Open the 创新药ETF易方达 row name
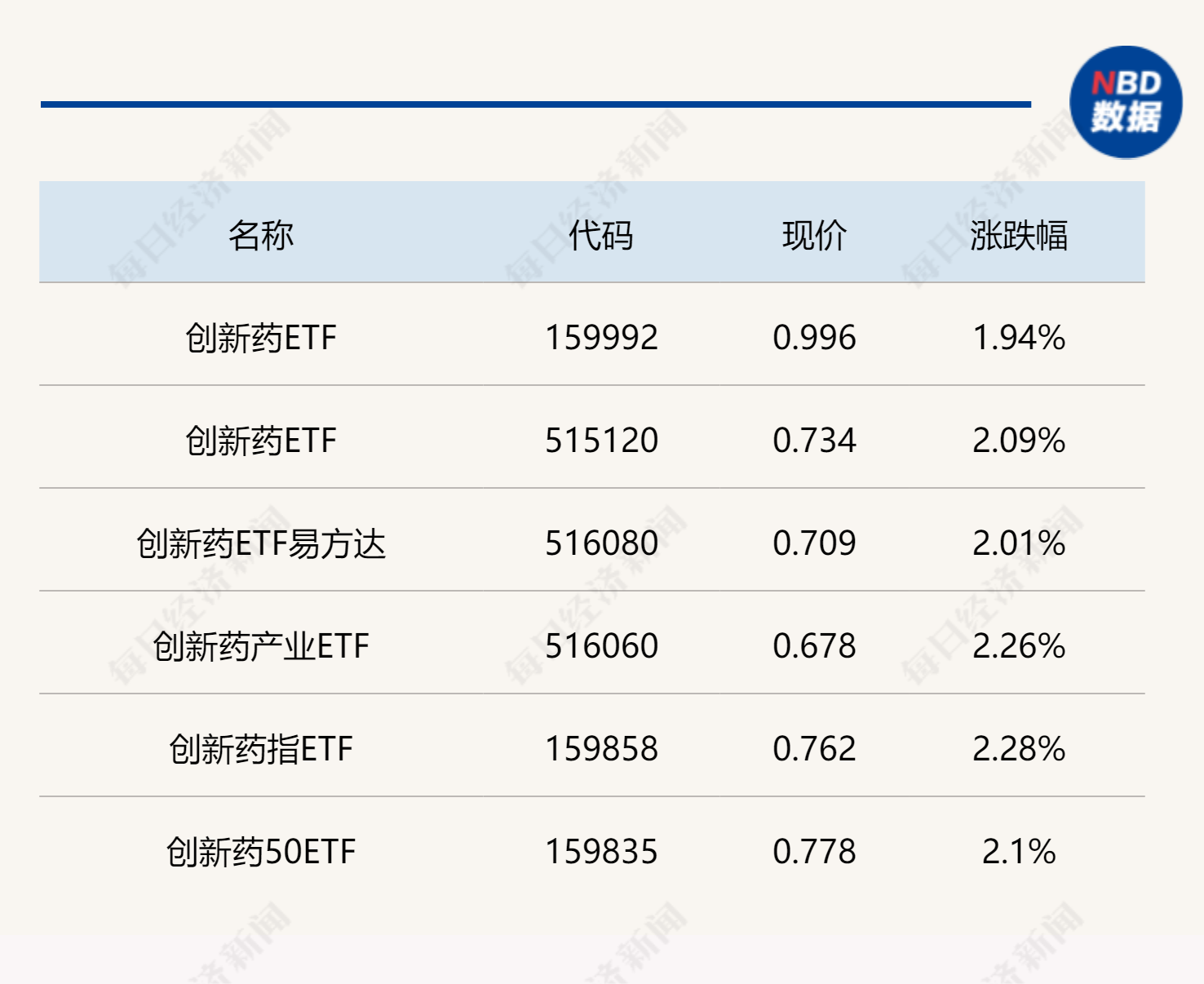 (x=260, y=543)
